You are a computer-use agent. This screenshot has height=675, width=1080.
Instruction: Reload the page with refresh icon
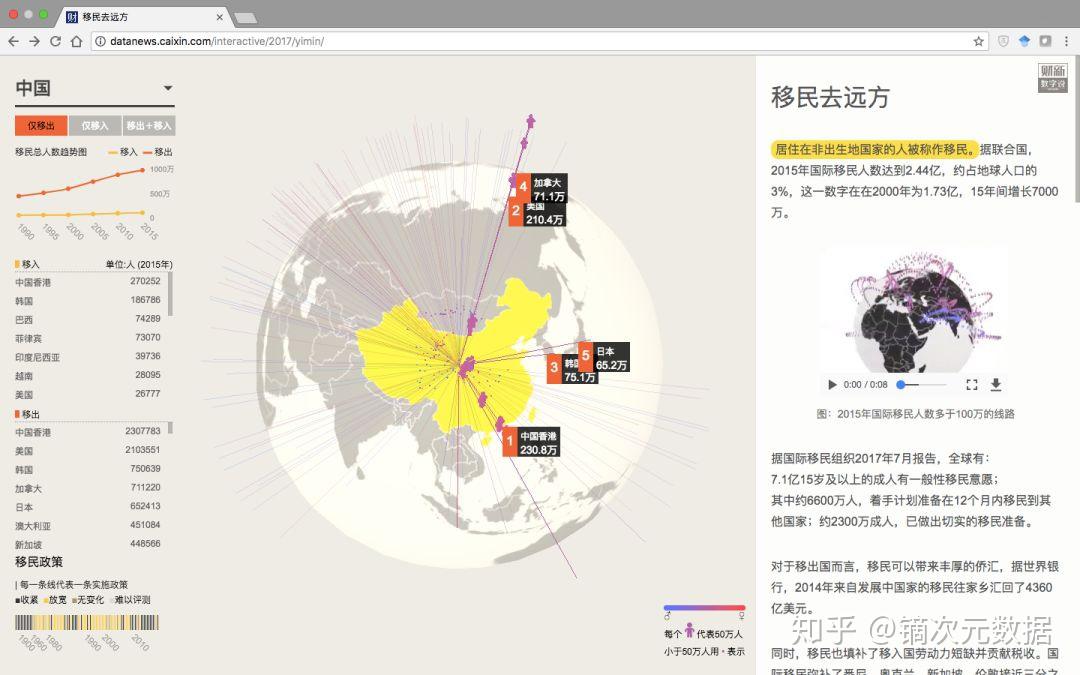coord(56,41)
